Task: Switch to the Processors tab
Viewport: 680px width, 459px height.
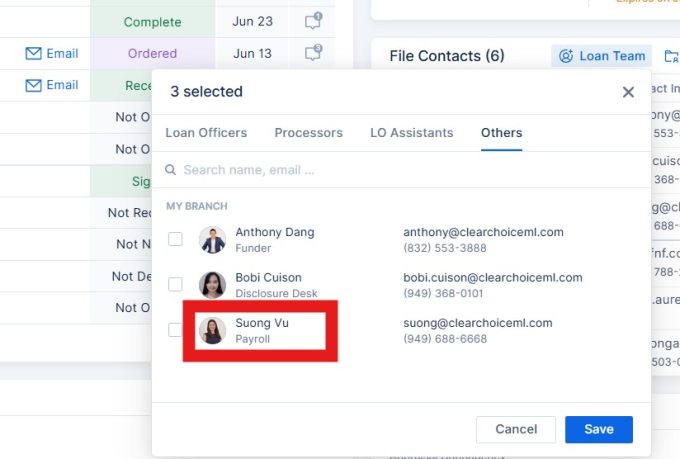Action: (x=308, y=133)
